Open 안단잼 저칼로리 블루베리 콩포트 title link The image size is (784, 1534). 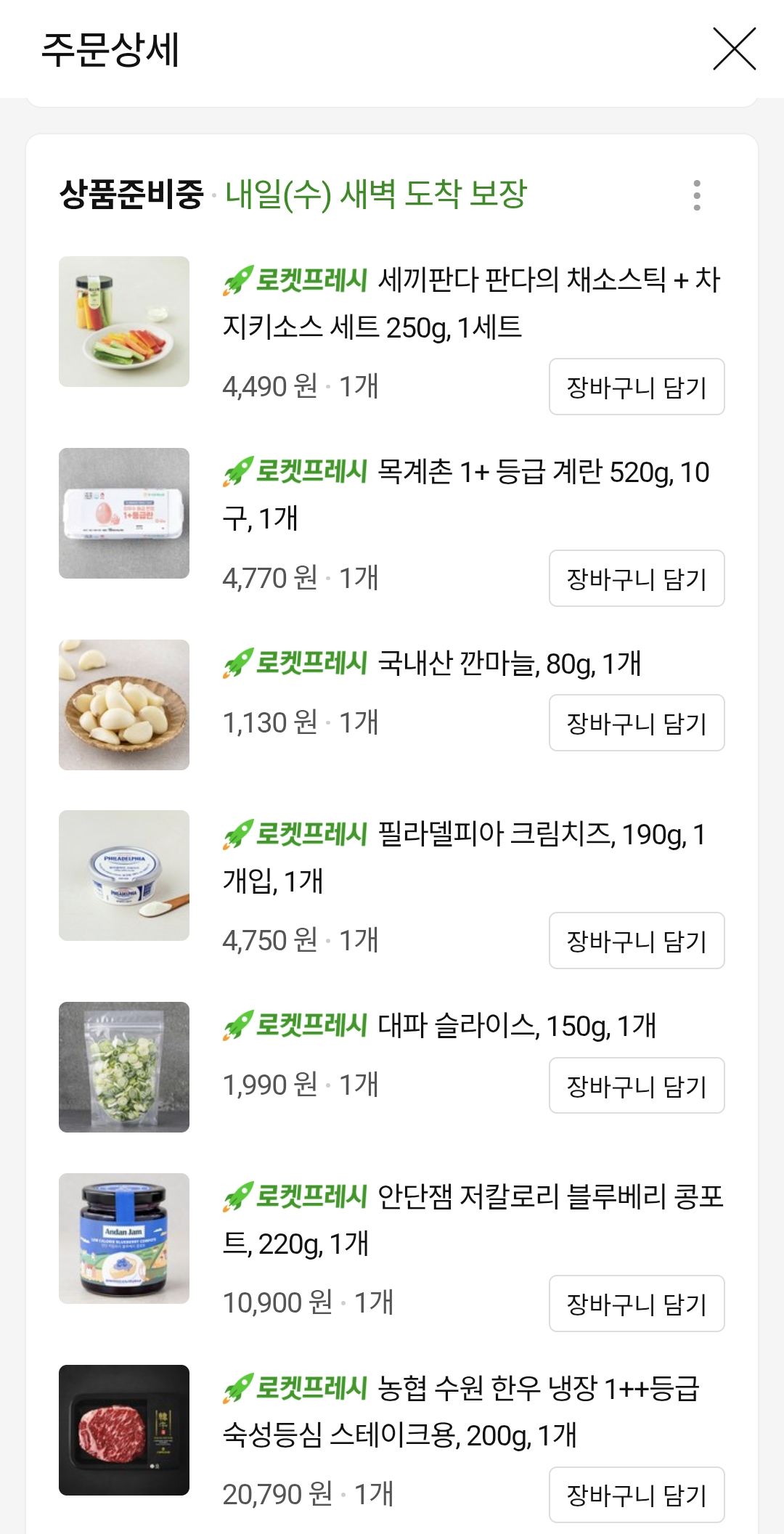click(x=473, y=1220)
